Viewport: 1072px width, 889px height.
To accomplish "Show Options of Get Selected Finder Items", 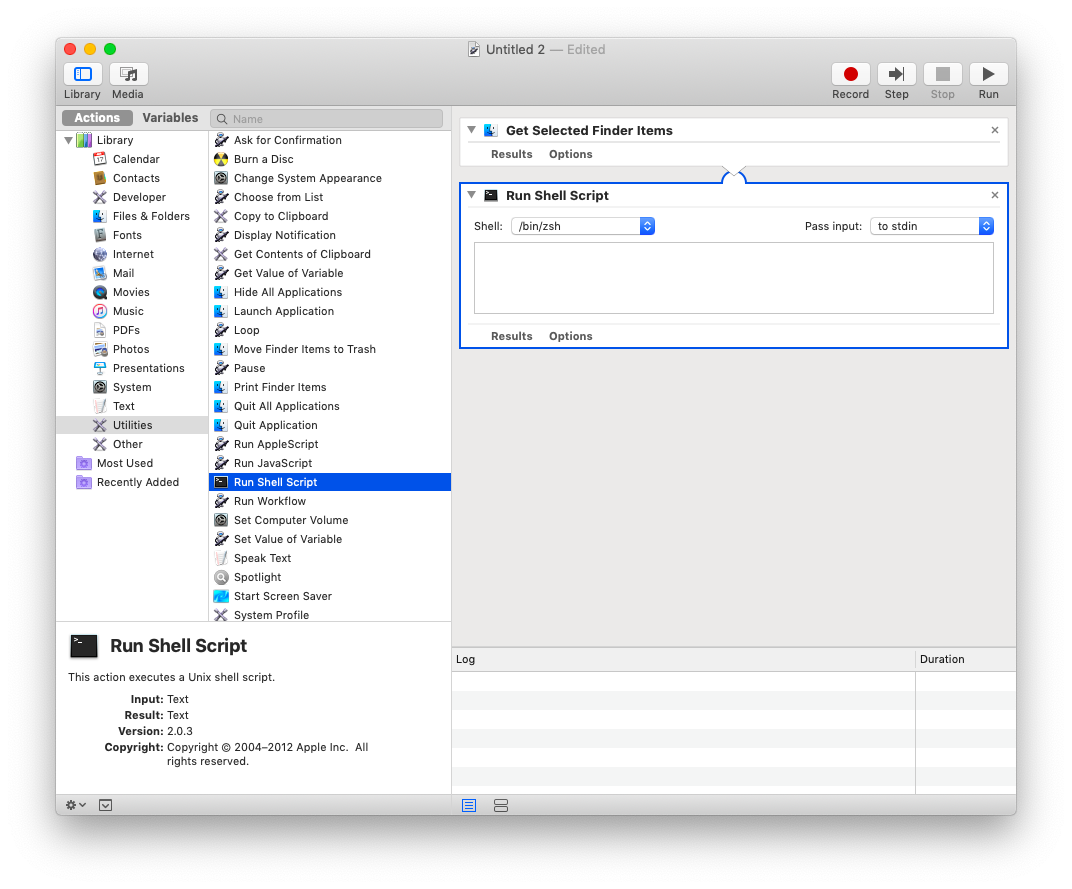I will (570, 154).
